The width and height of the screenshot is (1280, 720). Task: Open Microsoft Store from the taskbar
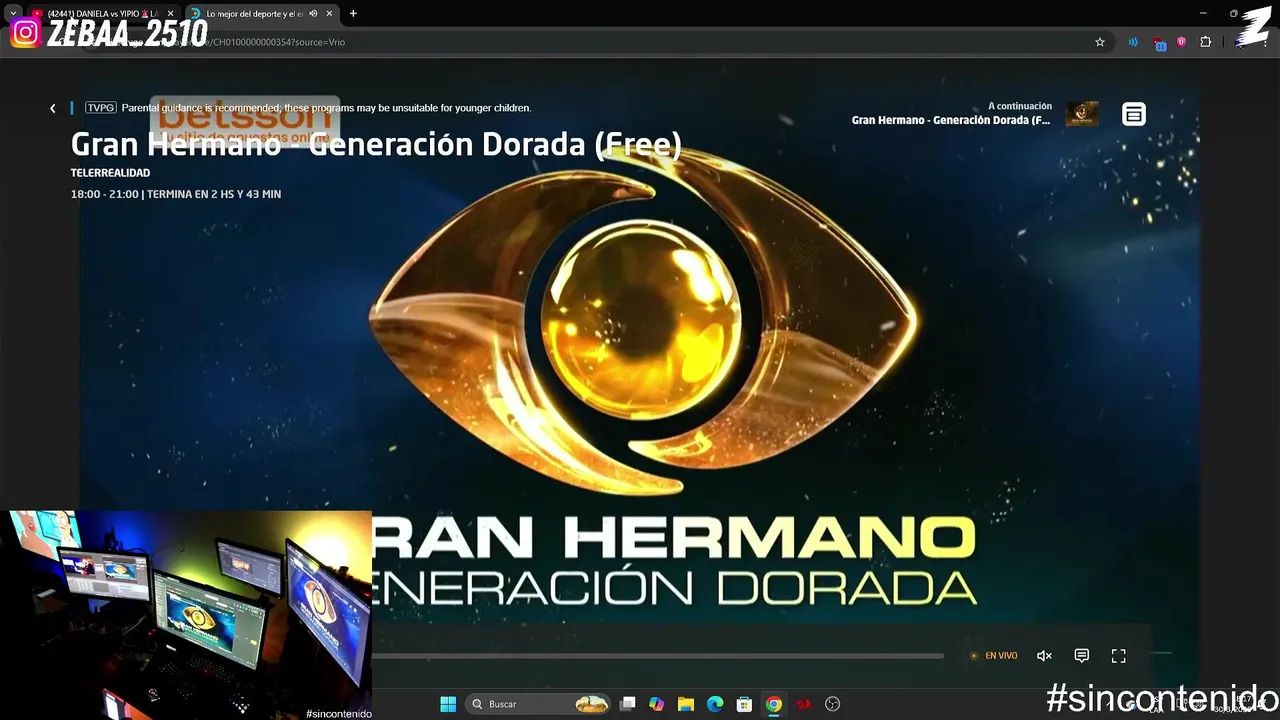(x=744, y=704)
